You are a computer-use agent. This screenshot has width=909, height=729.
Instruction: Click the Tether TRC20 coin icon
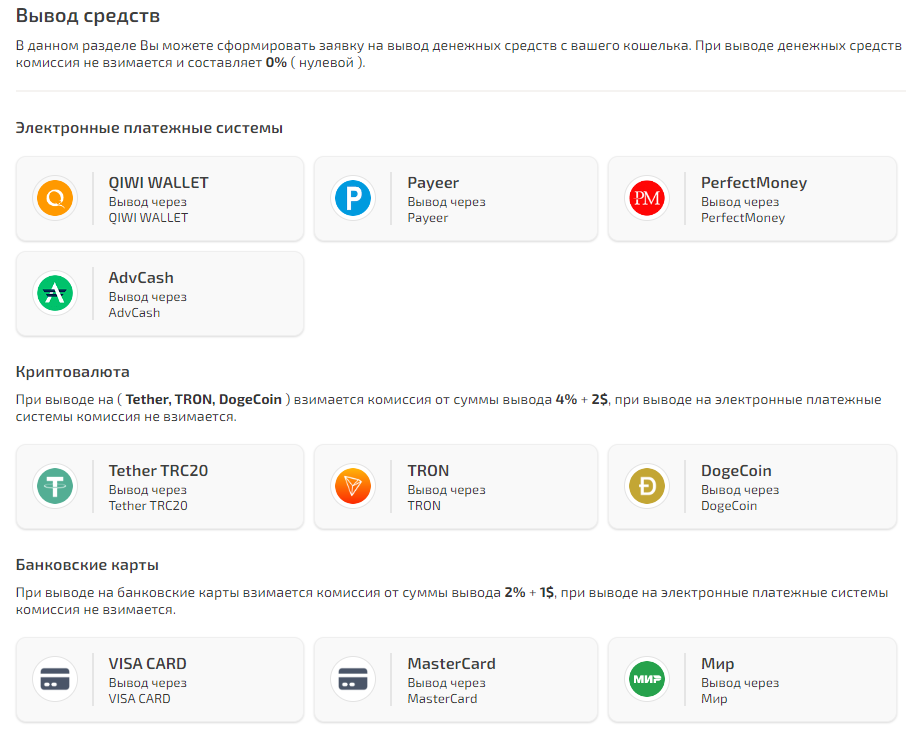55,485
